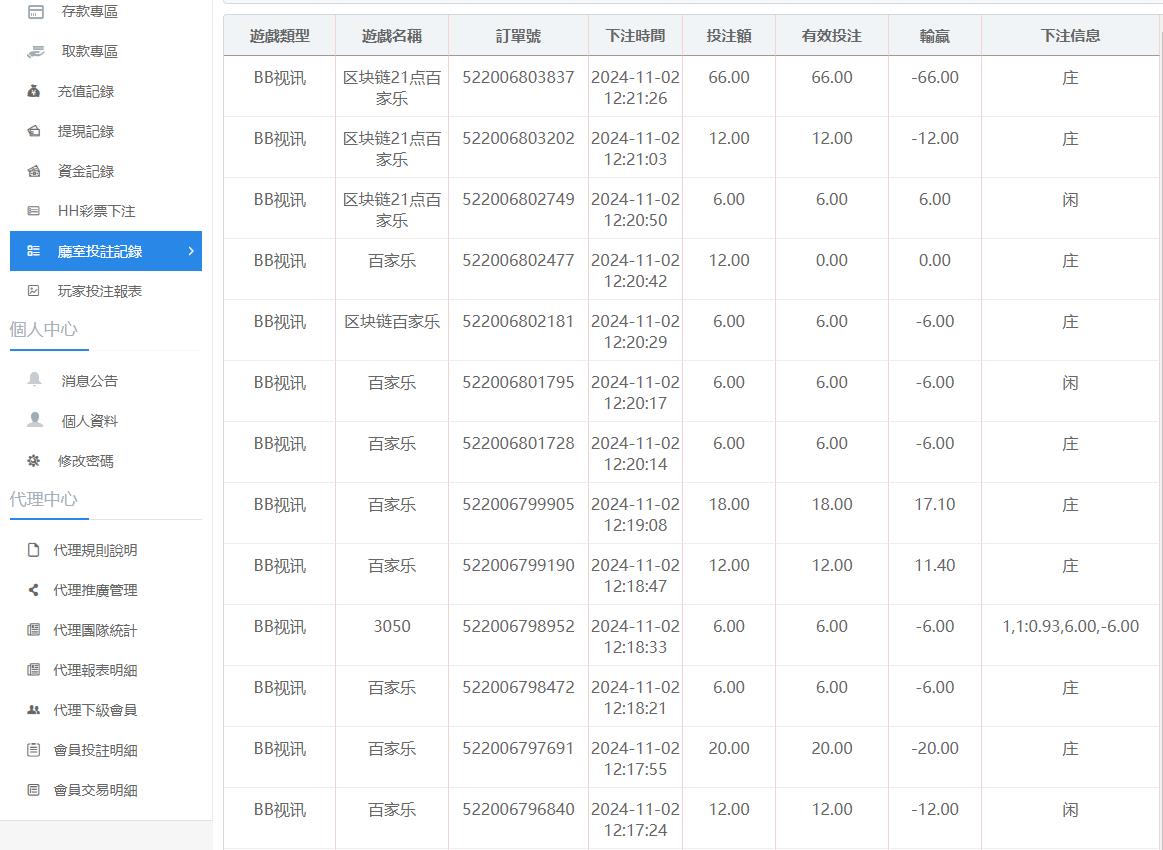Screen dimensions: 1163x850
Task: Open the 資金記錄 menu item
Action: coord(86,171)
